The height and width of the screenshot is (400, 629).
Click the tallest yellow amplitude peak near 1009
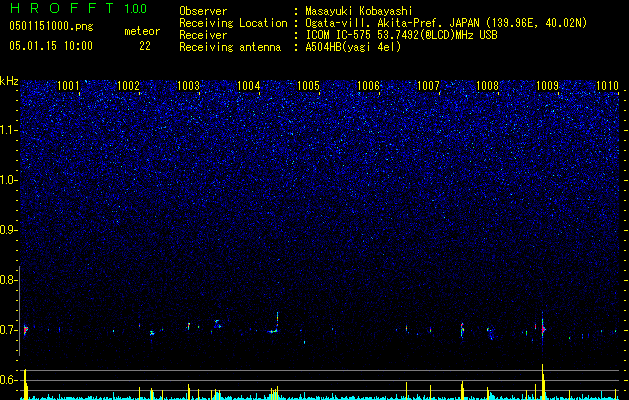click(x=543, y=381)
